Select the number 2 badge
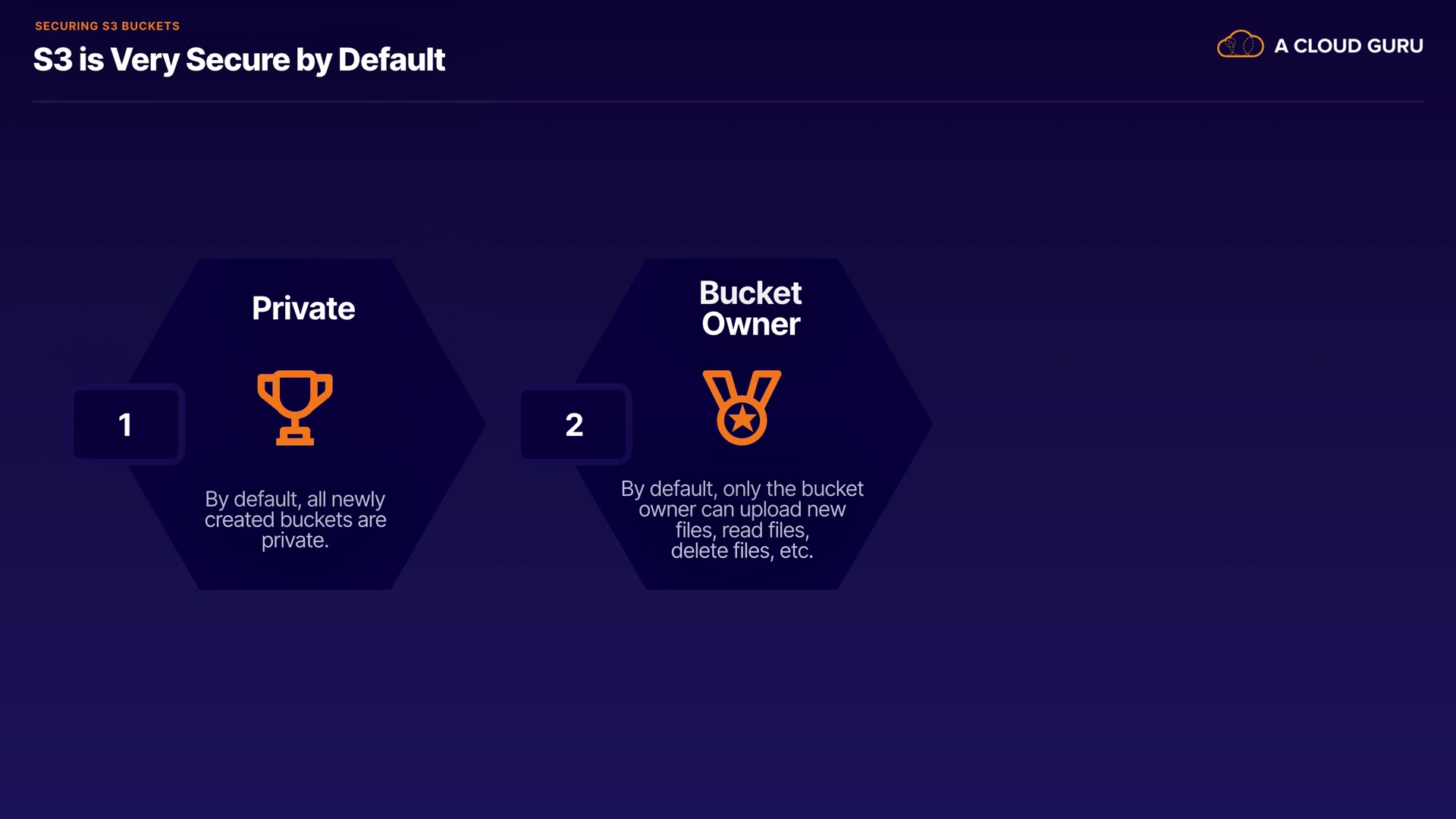The image size is (1456, 819). [574, 425]
